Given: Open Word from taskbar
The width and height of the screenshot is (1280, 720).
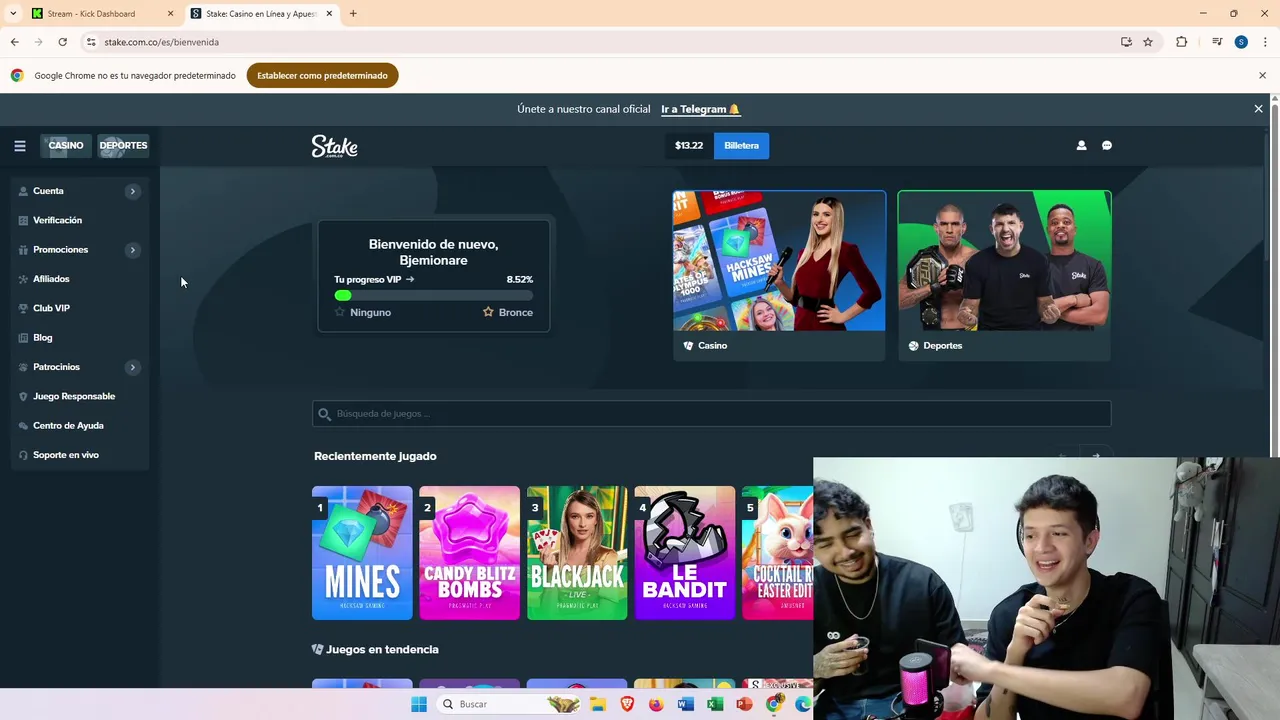Looking at the screenshot, I should pos(685,704).
